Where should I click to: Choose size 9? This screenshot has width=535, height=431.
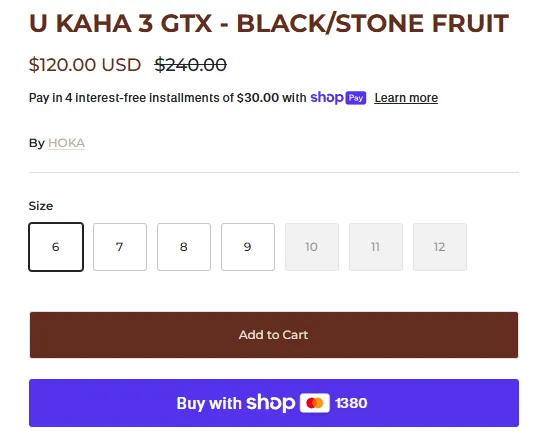[x=248, y=247]
